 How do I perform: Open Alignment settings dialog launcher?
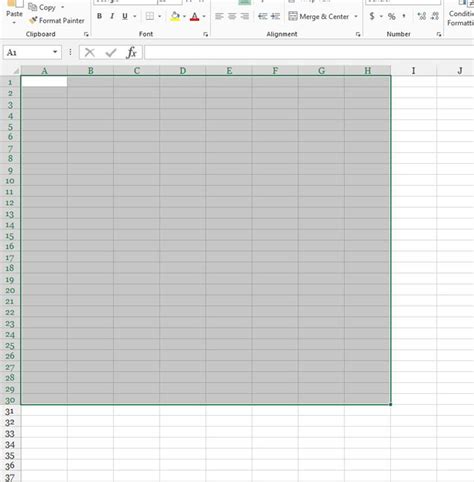(358, 34)
